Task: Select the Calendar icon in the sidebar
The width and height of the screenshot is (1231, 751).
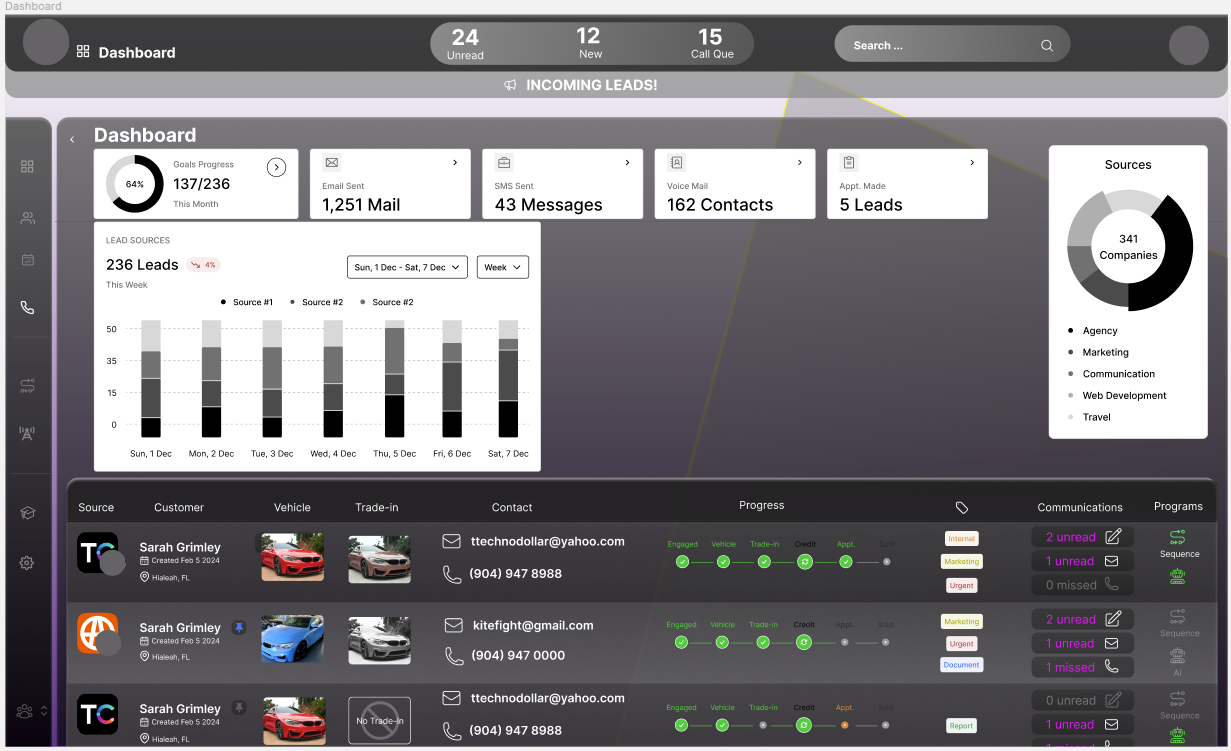Action: click(27, 260)
